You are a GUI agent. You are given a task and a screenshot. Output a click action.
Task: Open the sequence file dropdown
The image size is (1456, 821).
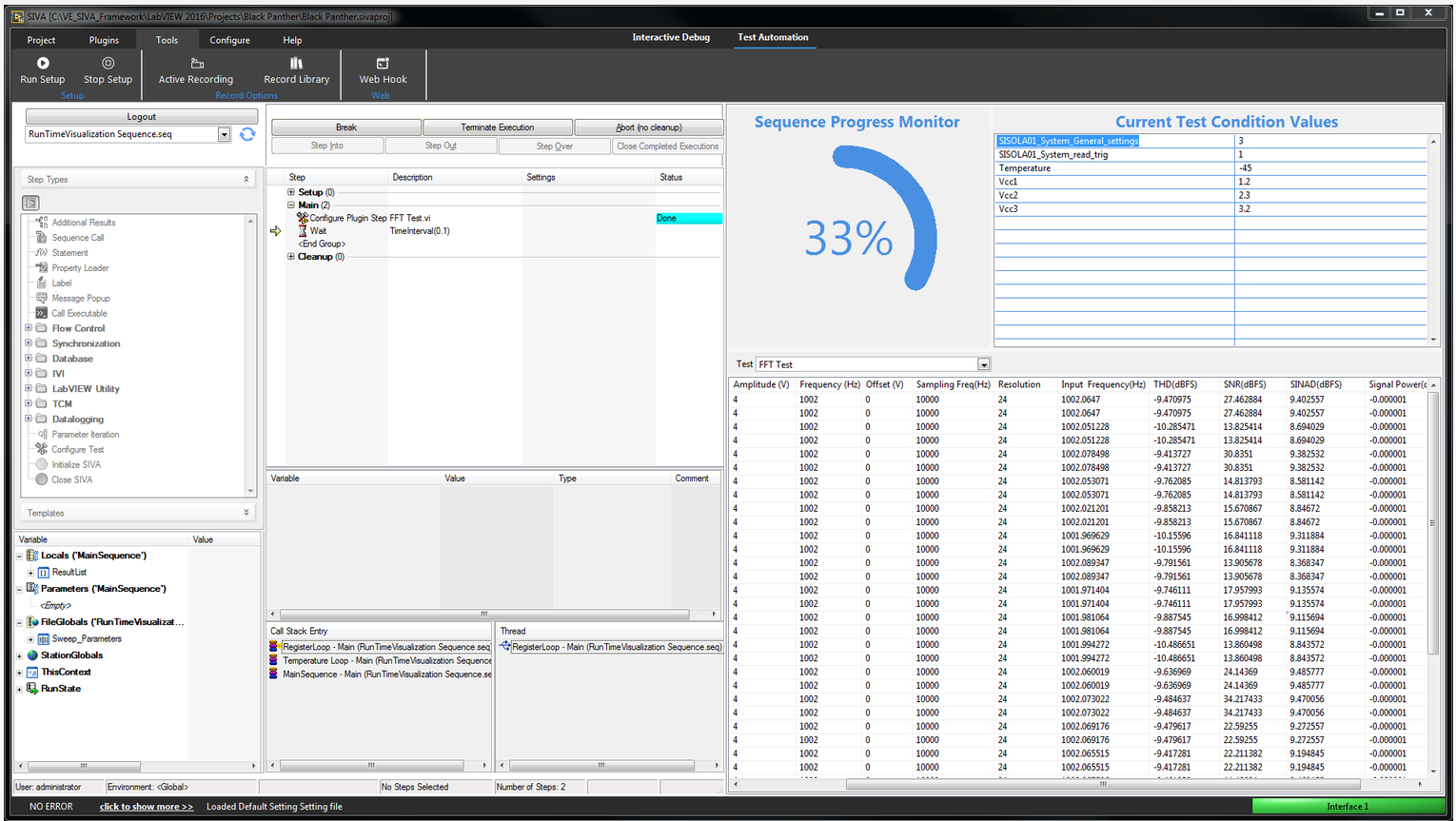pos(224,135)
